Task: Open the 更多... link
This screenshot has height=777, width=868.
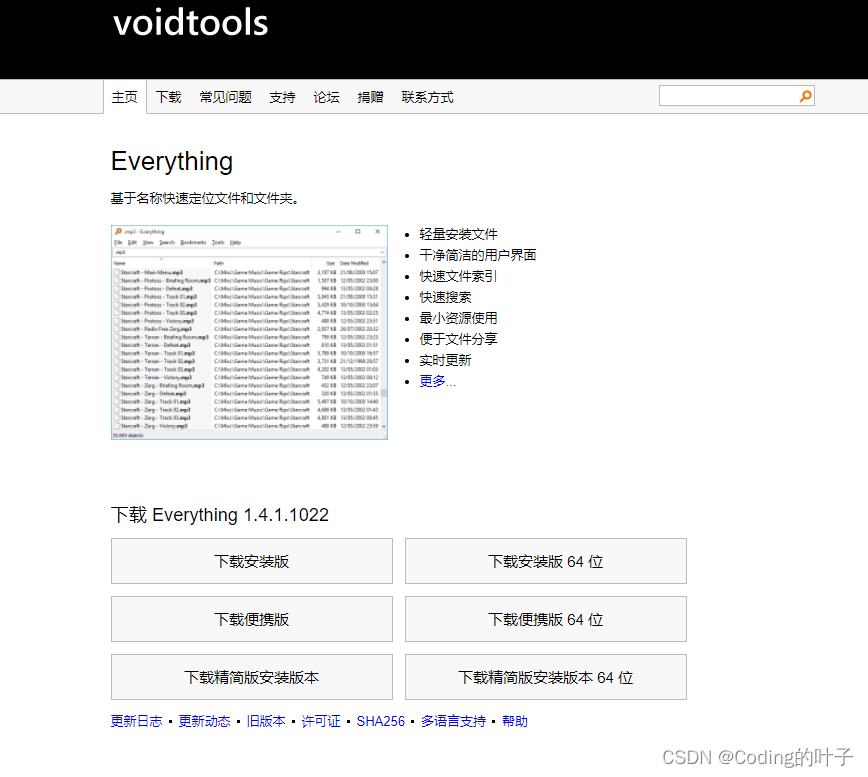Action: point(437,380)
